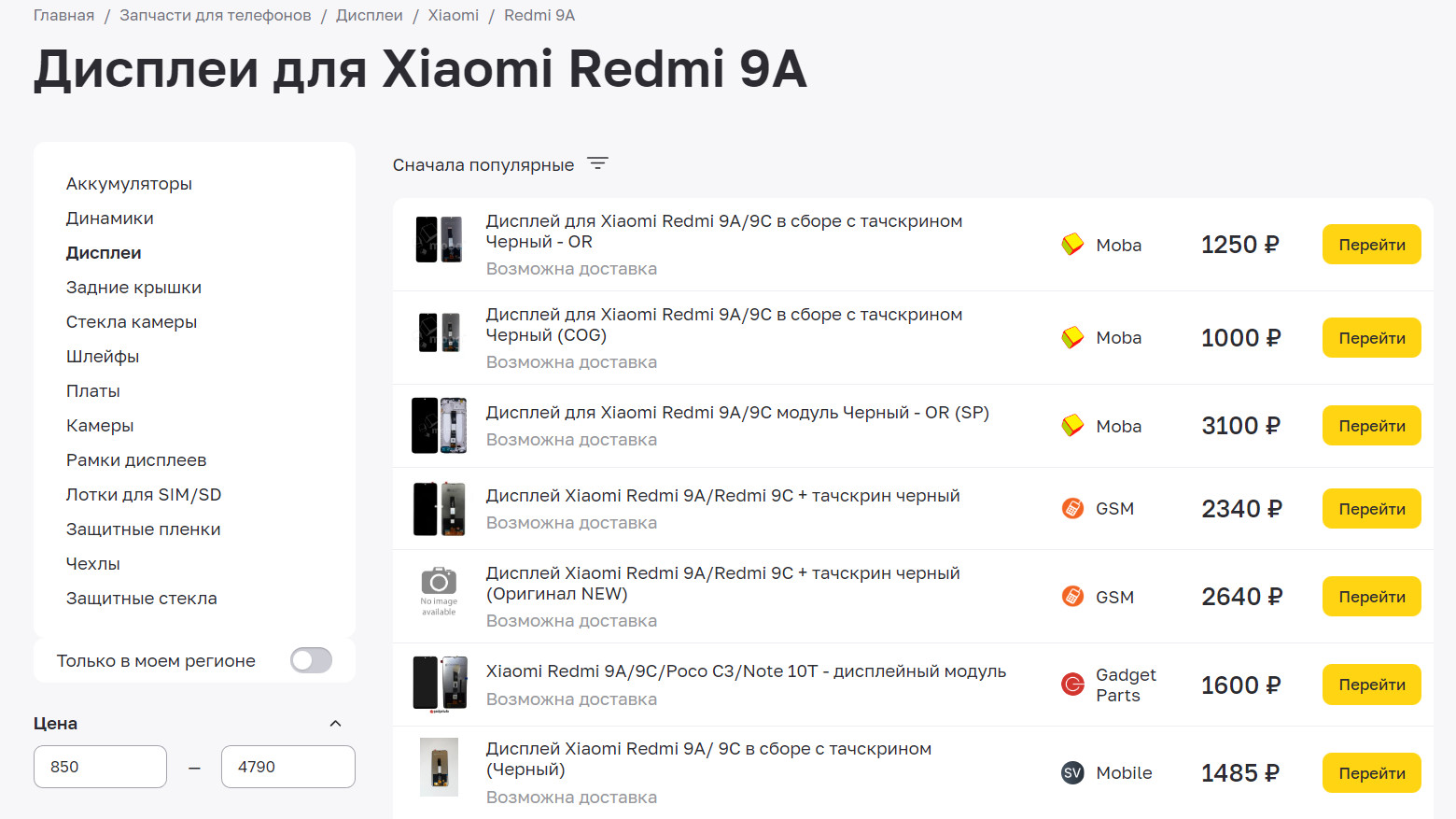Select Аккумуляторы category
The width and height of the screenshot is (1456, 819).
[x=129, y=184]
